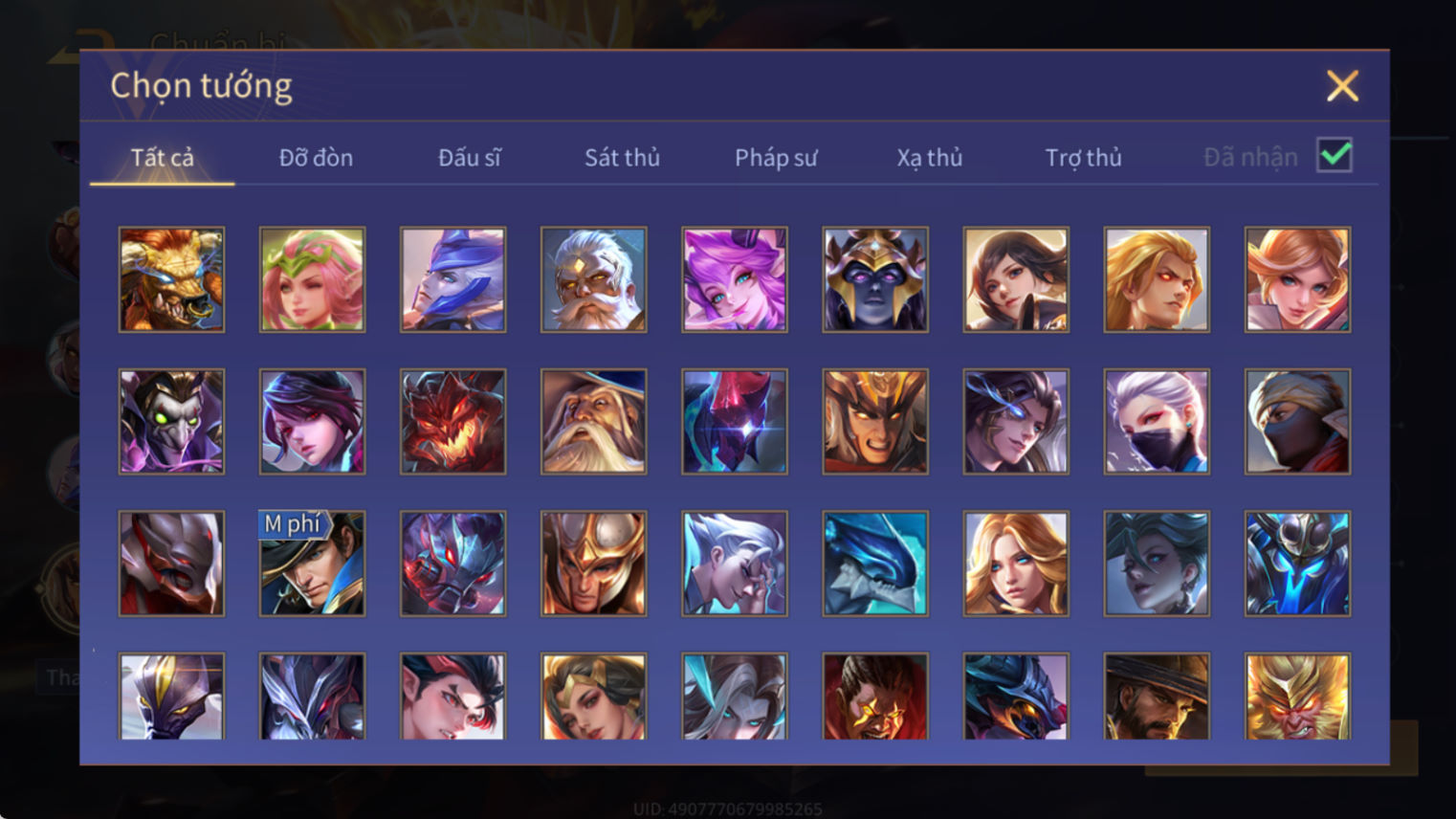Switch to the 'Trợ thủ' tab
The height and width of the screenshot is (819, 1456).
coord(1083,158)
